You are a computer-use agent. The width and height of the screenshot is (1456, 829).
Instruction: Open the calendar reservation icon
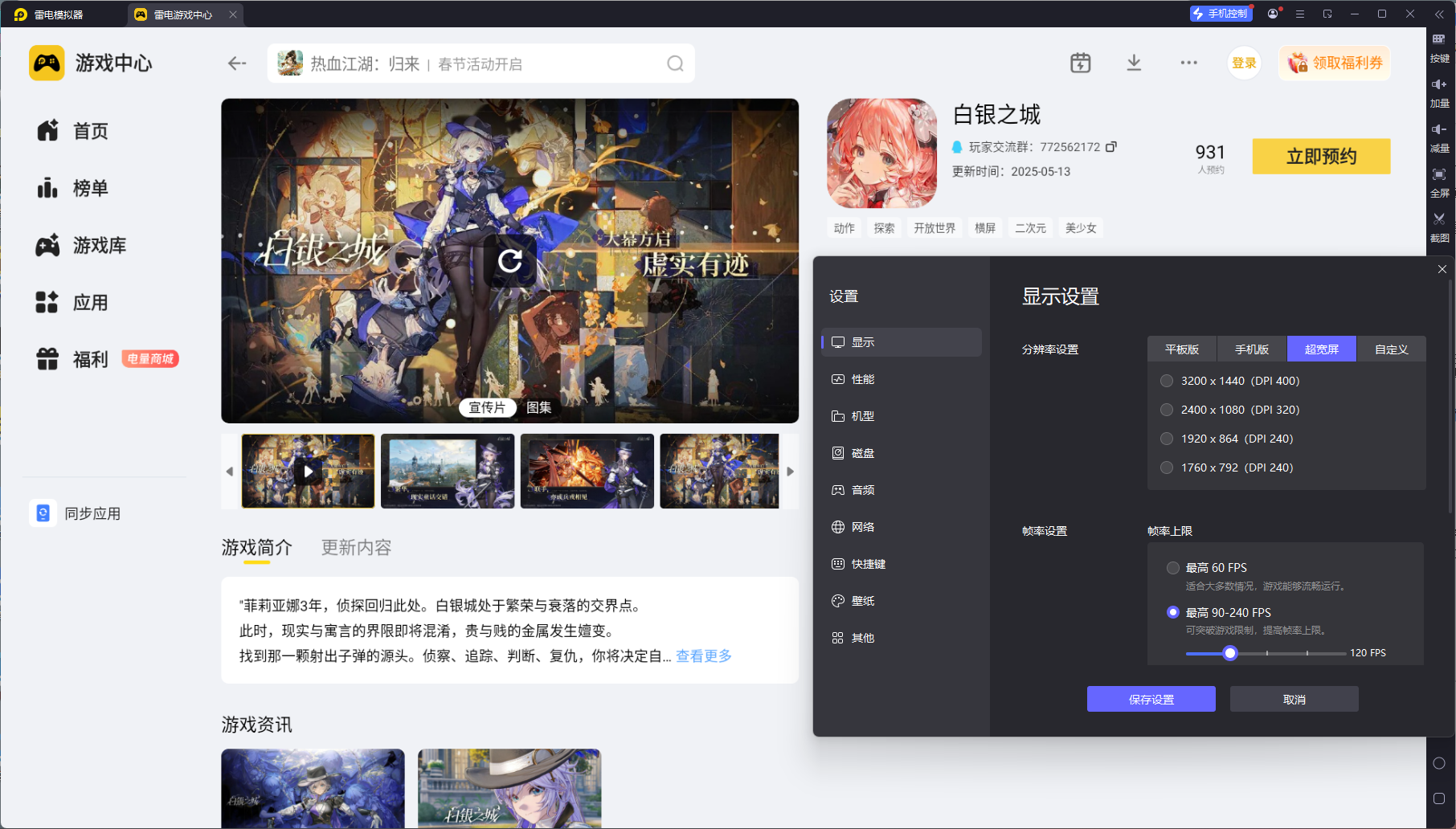[1080, 63]
